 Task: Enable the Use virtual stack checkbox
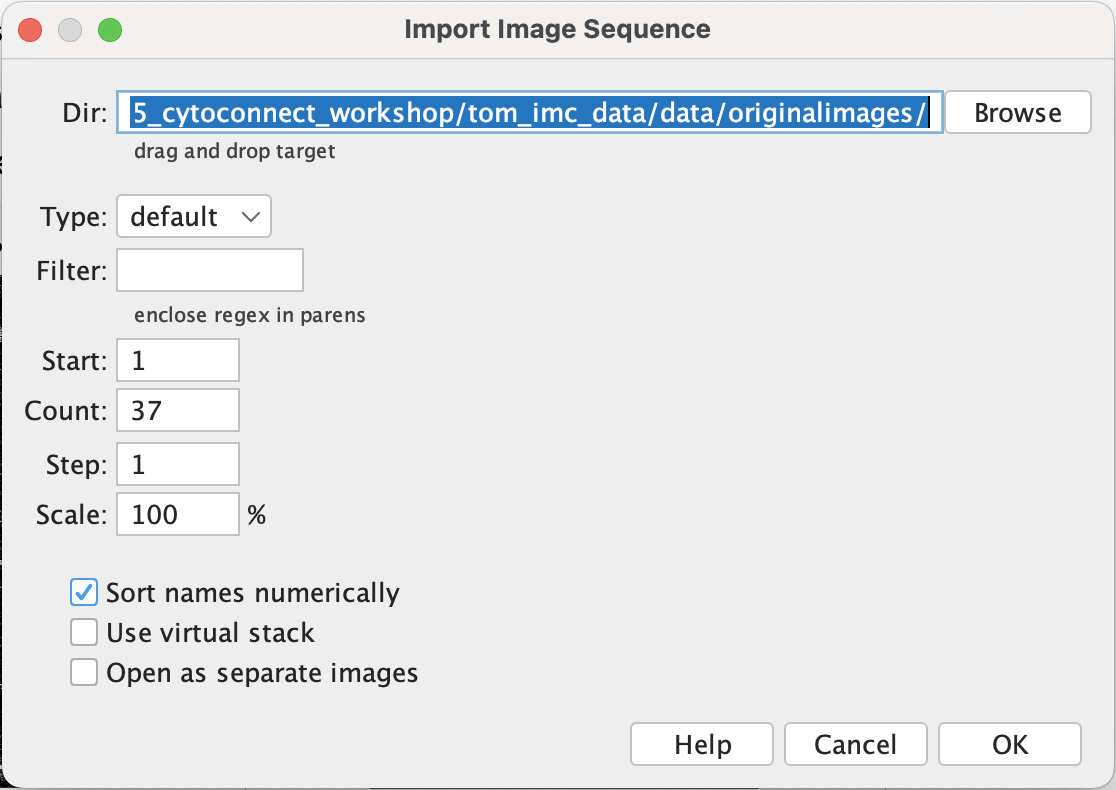click(83, 633)
